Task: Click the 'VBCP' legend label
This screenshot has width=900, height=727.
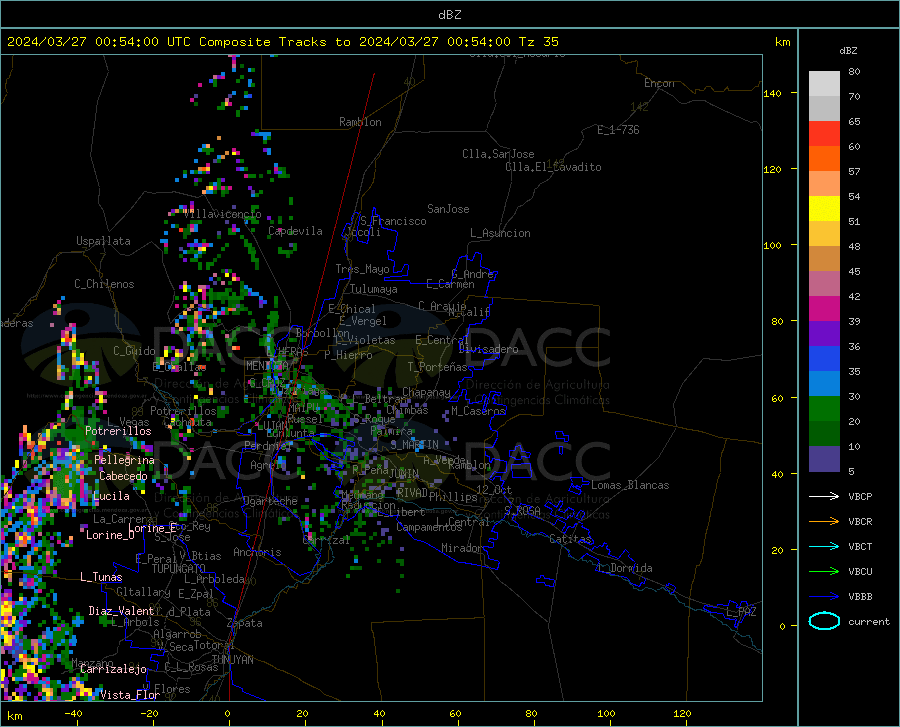Action: [x=860, y=496]
